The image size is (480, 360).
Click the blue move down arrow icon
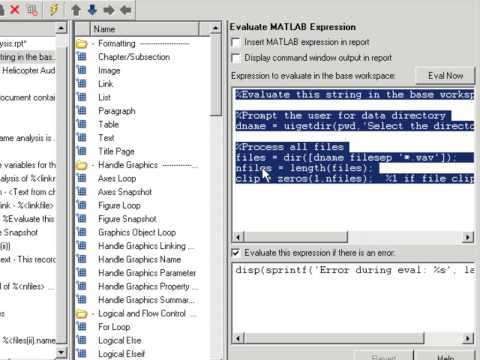(92, 10)
